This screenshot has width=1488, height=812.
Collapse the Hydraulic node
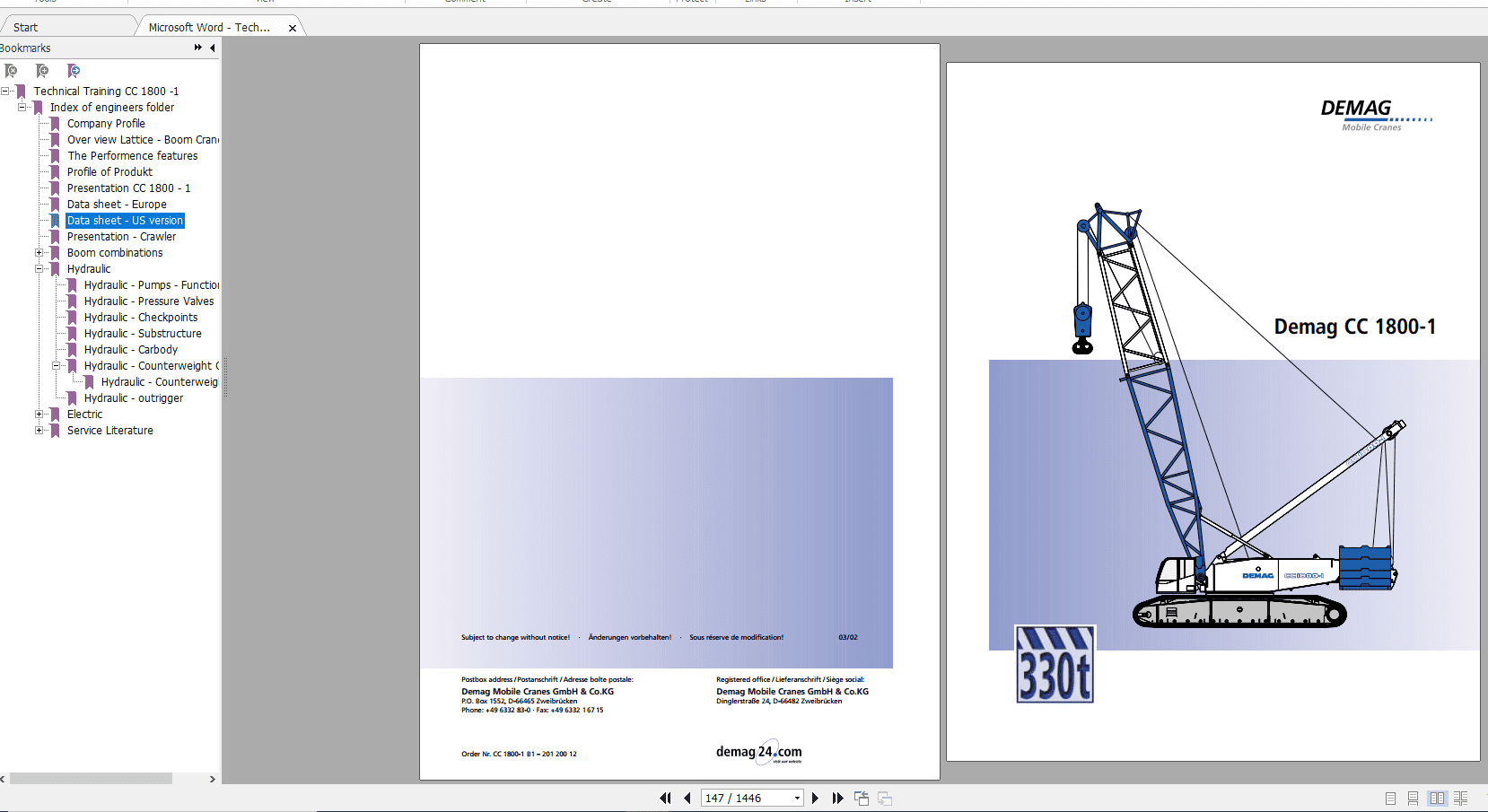[40, 268]
